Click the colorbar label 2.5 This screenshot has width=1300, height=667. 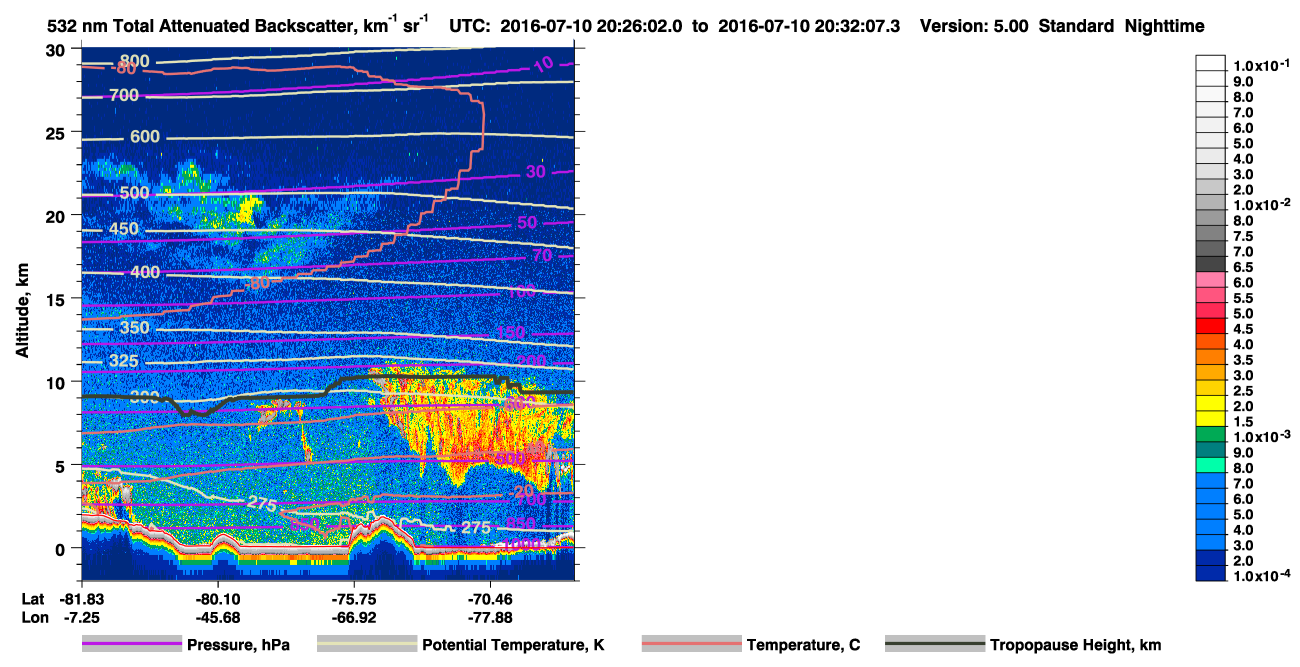(x=1244, y=391)
